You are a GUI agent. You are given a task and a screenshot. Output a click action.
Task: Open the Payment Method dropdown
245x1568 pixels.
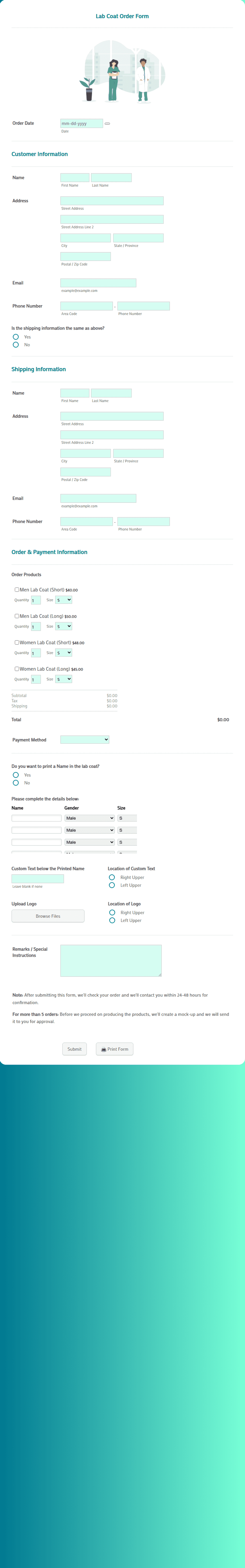[x=85, y=740]
